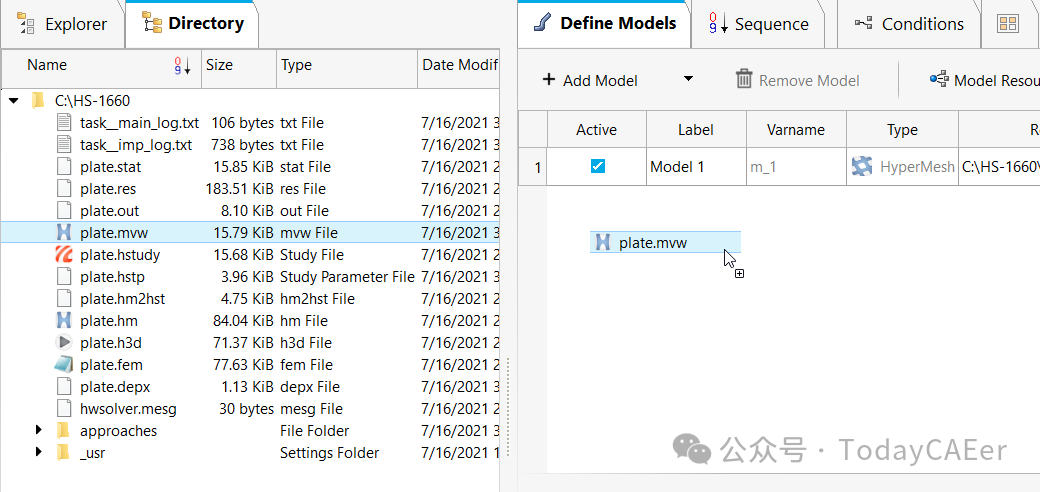1040x492 pixels.
Task: Click the HyperMesh type cell
Action: coord(902,166)
